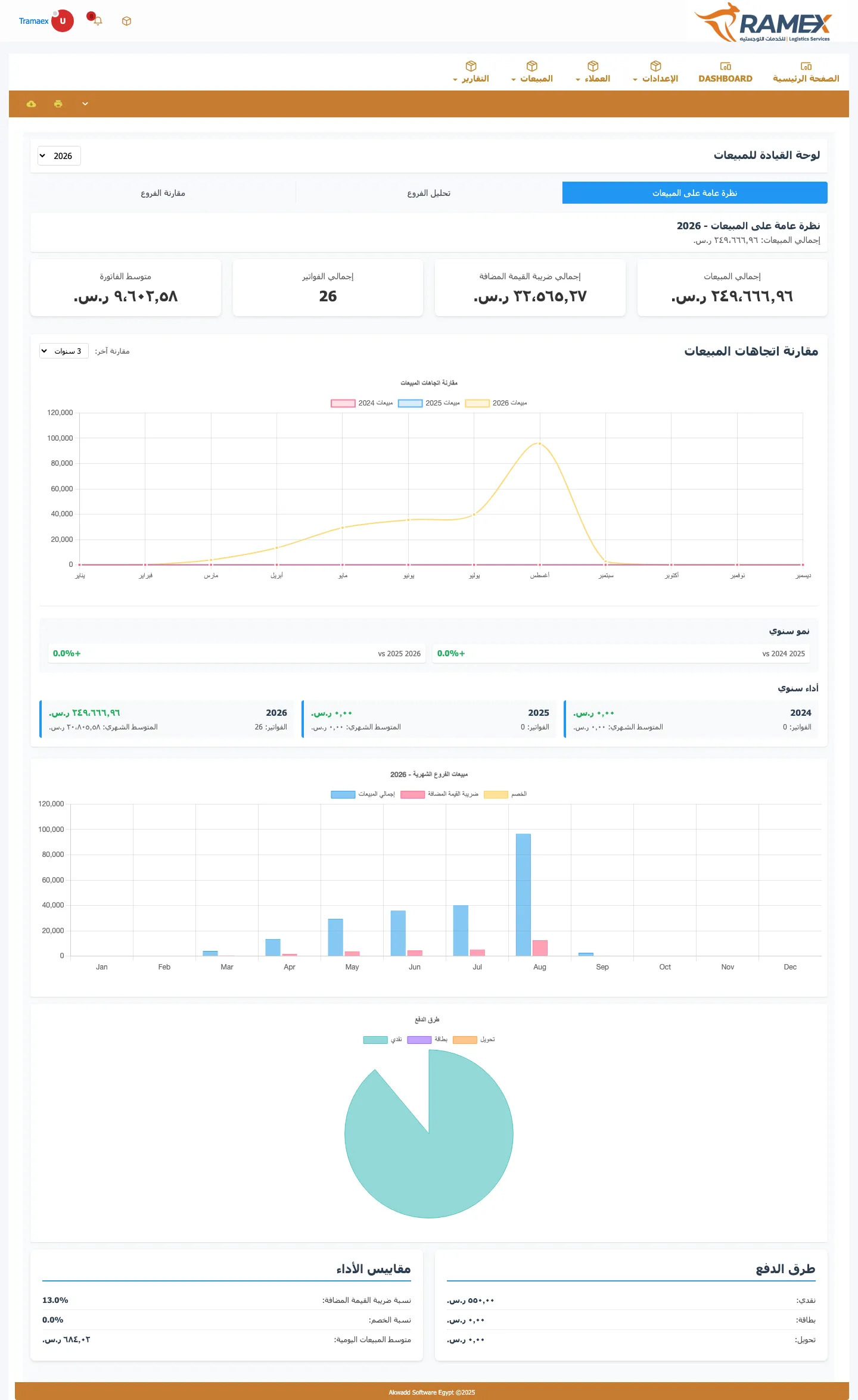The image size is (858, 1400).
Task: Toggle the مبيعات 2026 legend series
Action: 496,403
